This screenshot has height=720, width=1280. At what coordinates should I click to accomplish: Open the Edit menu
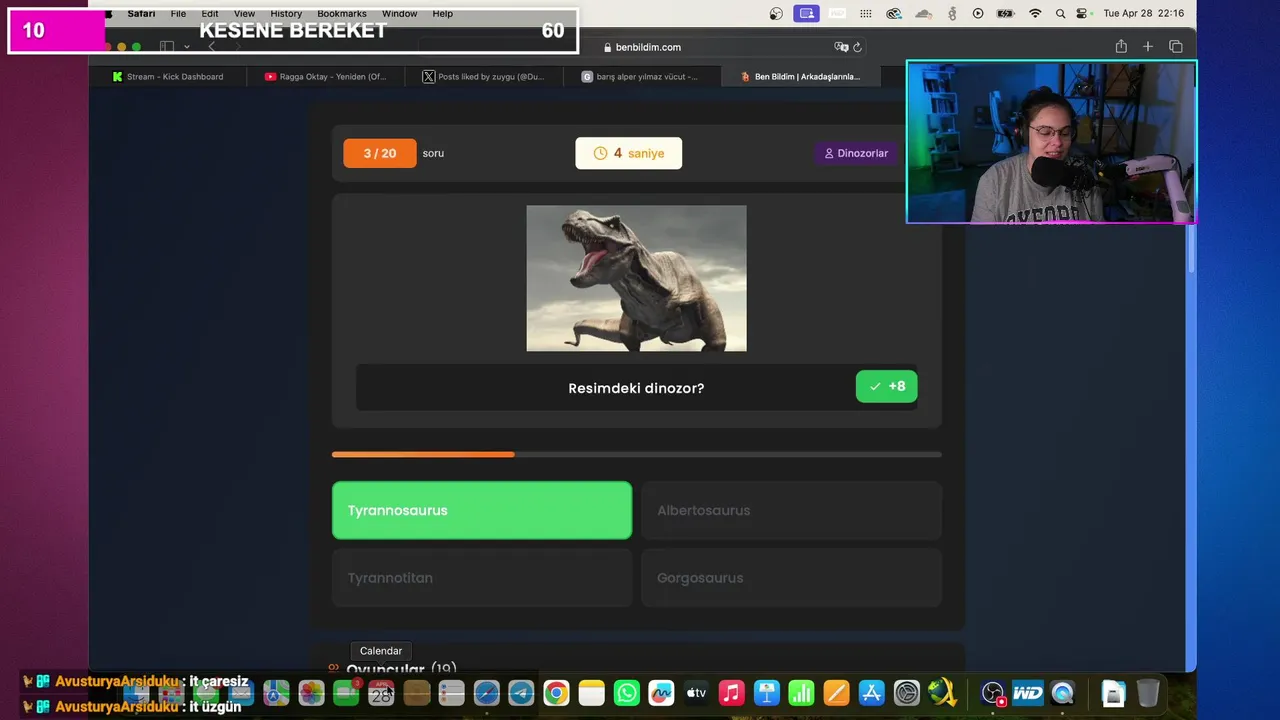pyautogui.click(x=210, y=14)
